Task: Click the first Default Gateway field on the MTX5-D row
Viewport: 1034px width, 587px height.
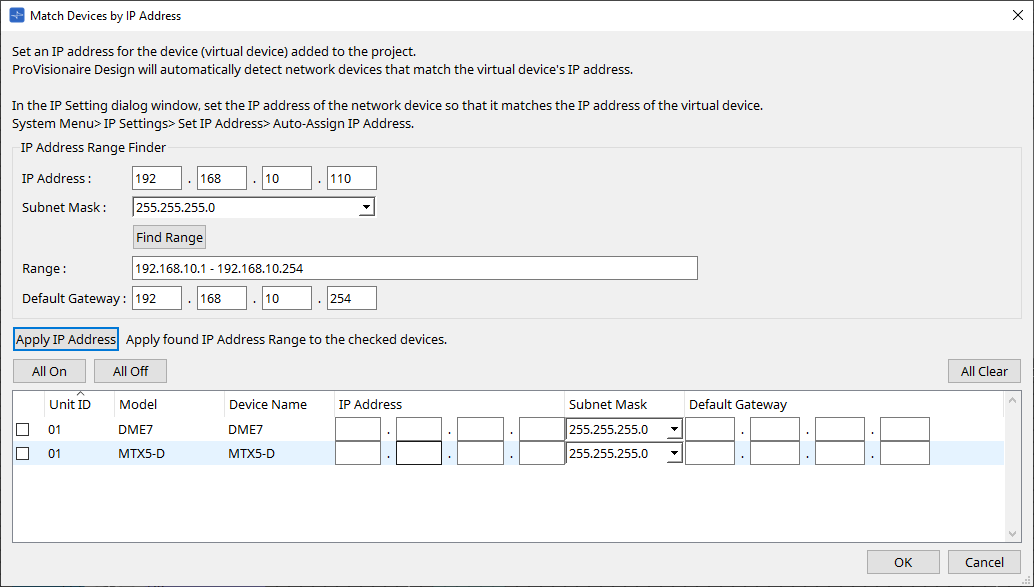Action: 710,452
